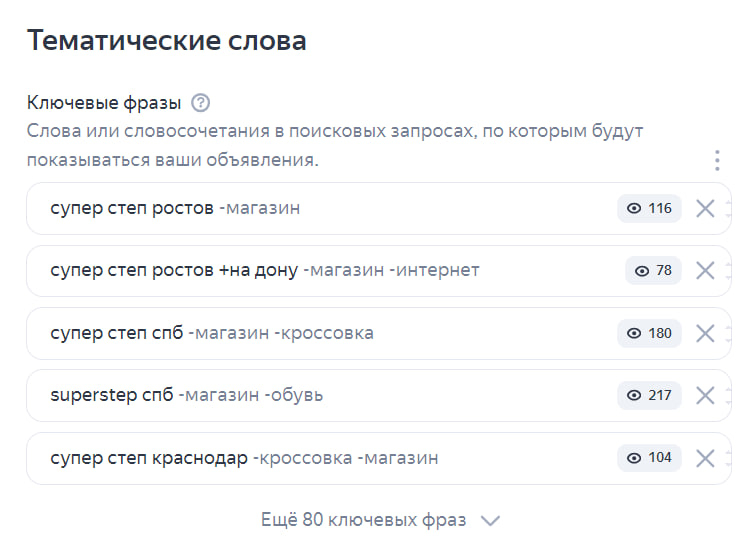Viewport: 749px width, 556px height.
Task: Click the 104 impressions forecast badge
Action: pos(649,458)
